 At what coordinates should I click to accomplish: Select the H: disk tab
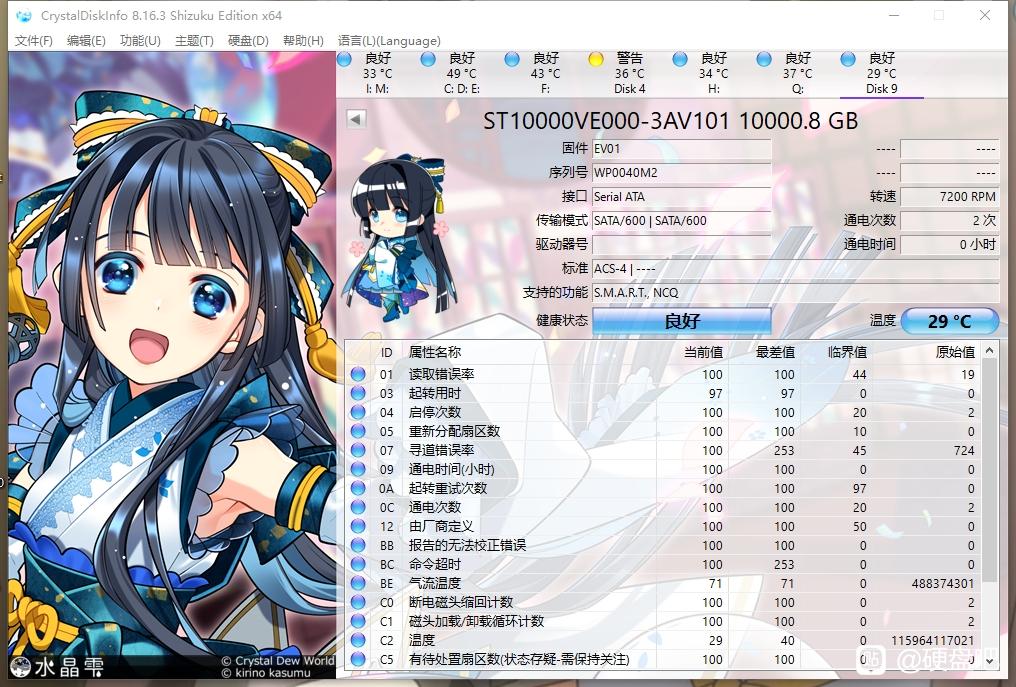click(713, 73)
